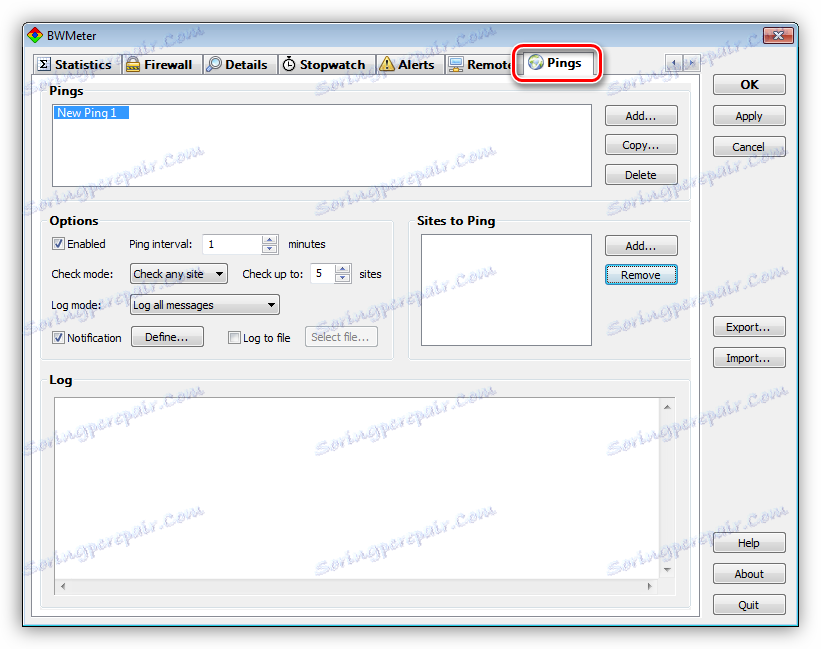Toggle the Enabled checkbox

58,243
